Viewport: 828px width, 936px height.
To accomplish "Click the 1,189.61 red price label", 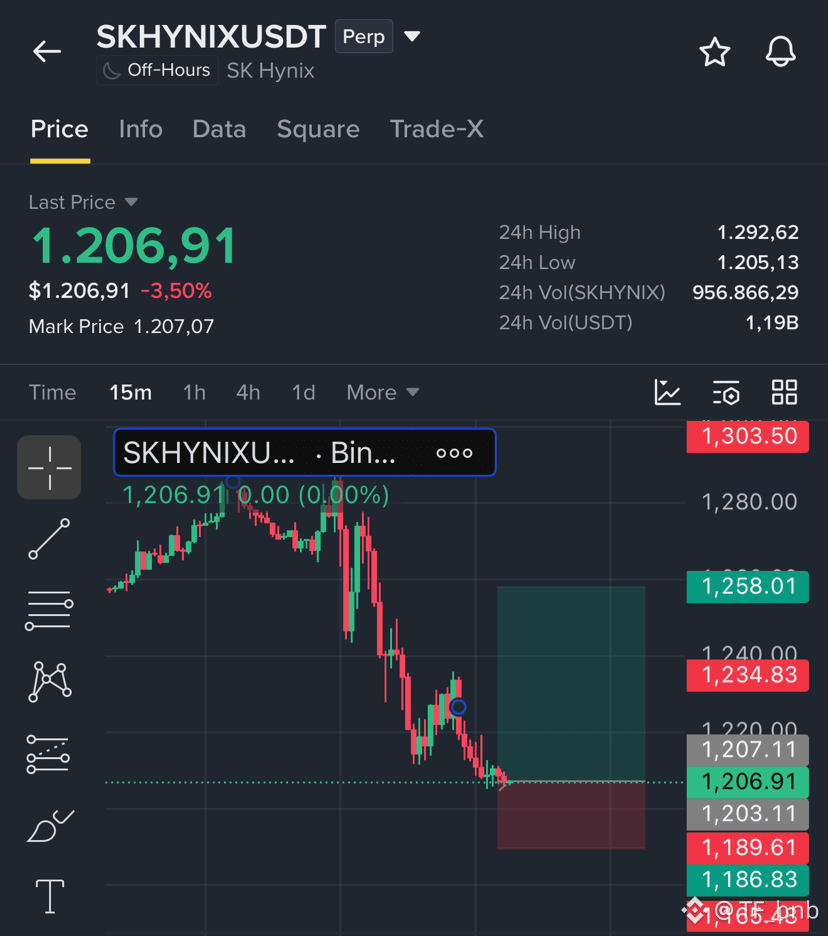I will 748,848.
